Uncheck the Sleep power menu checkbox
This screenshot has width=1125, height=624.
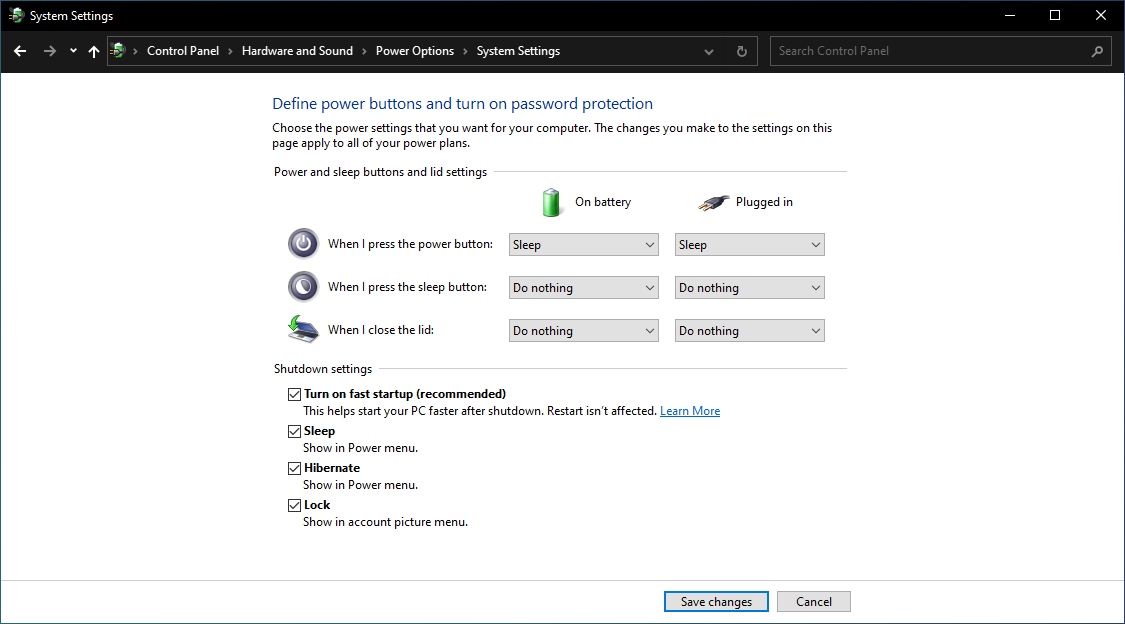[x=294, y=431]
